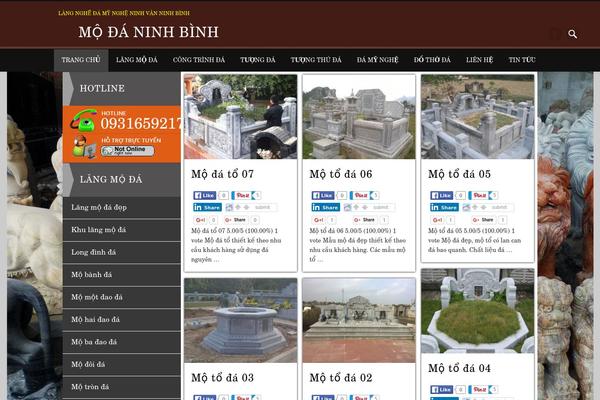This screenshot has width=600, height=400.
Task: Pin Mộ tổ đá 05 to Pinterest
Action: [x=479, y=195]
